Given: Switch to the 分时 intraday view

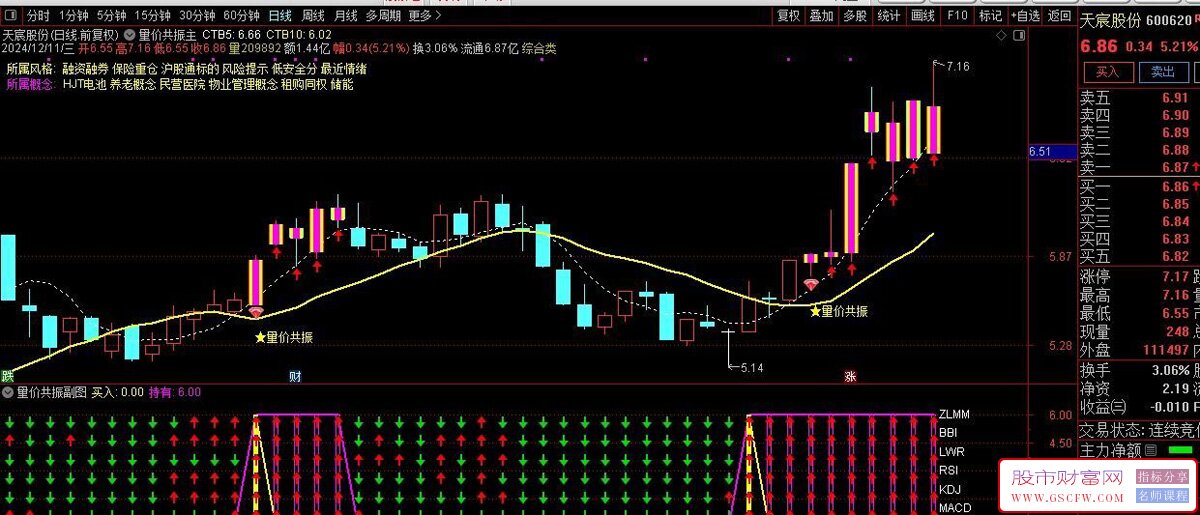Looking at the screenshot, I should tap(37, 16).
